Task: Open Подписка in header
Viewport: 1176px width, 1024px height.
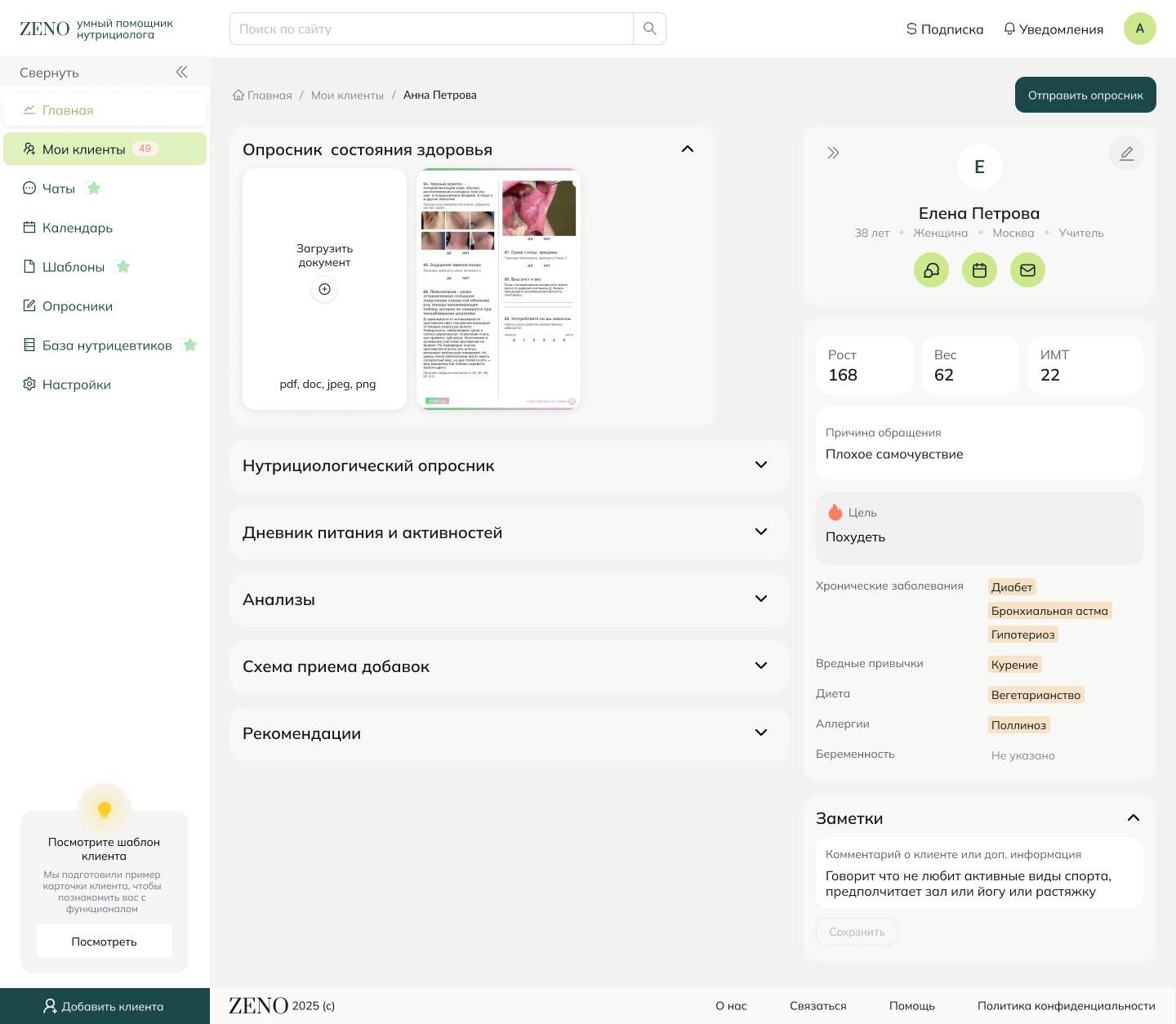Action: click(x=945, y=29)
